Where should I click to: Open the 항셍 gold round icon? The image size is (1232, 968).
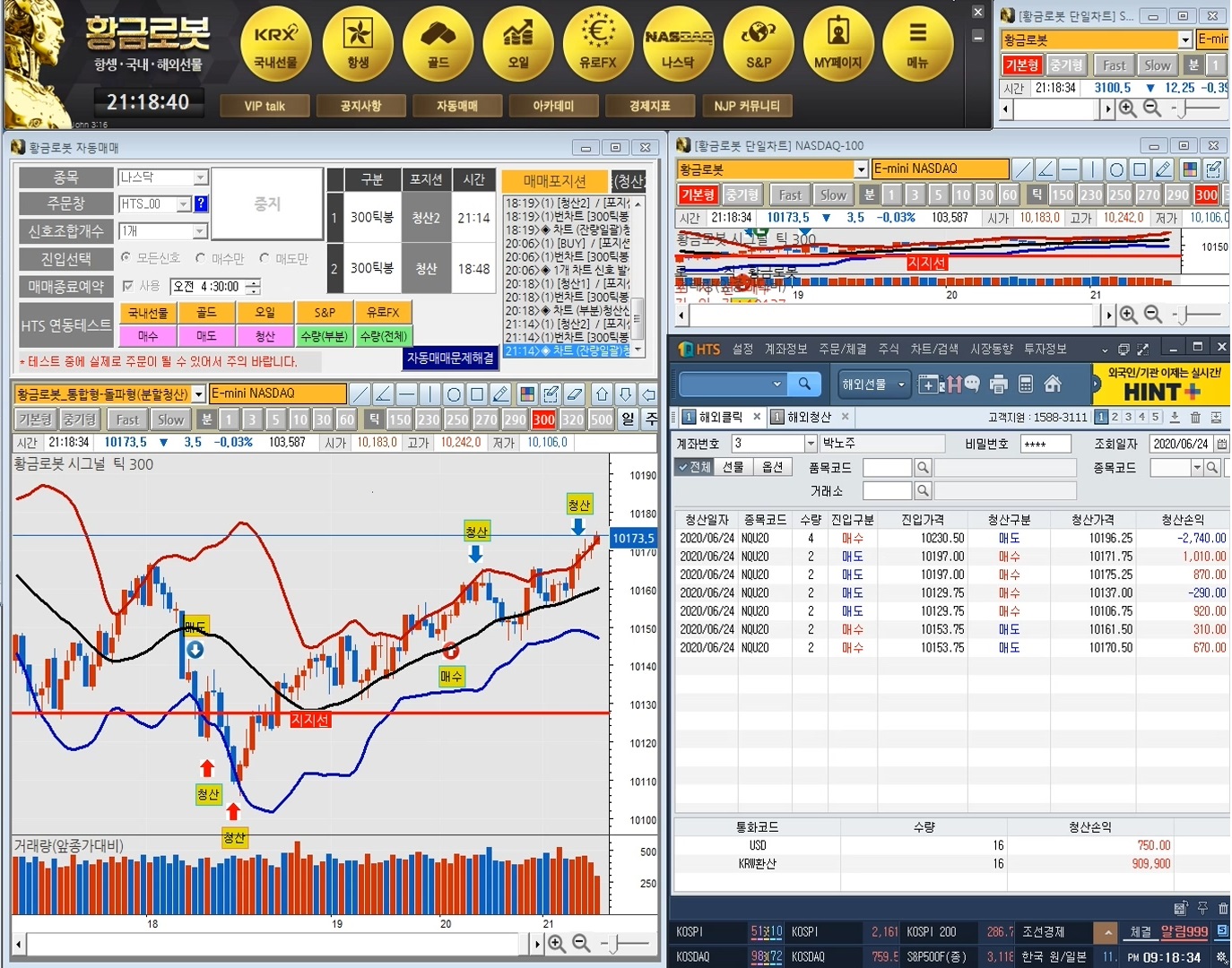(358, 44)
